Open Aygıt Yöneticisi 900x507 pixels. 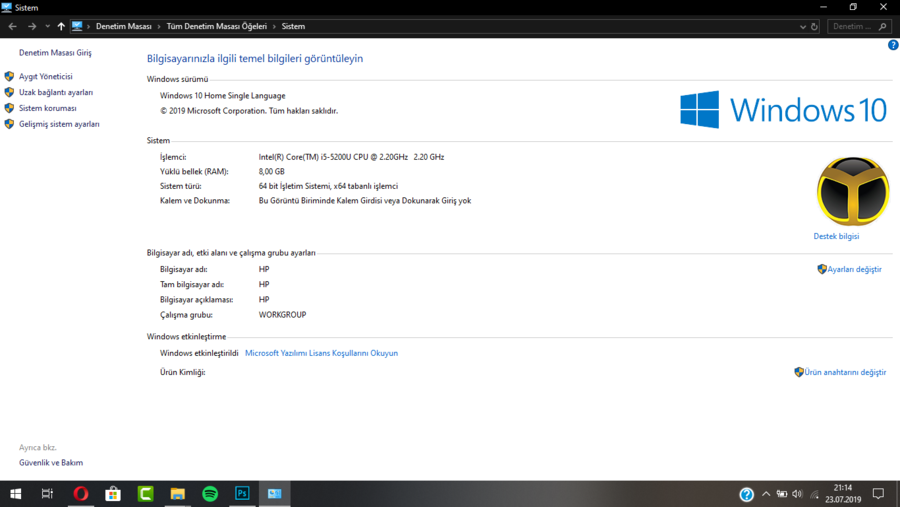[45, 76]
